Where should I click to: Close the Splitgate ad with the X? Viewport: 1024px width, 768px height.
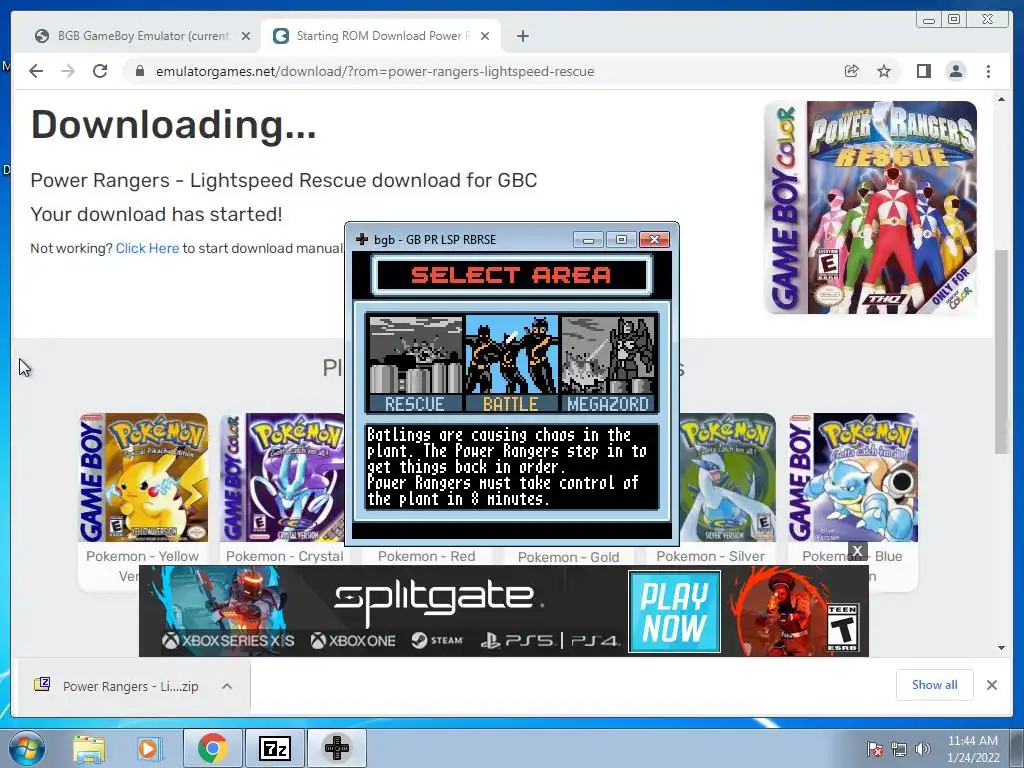[x=857, y=552]
